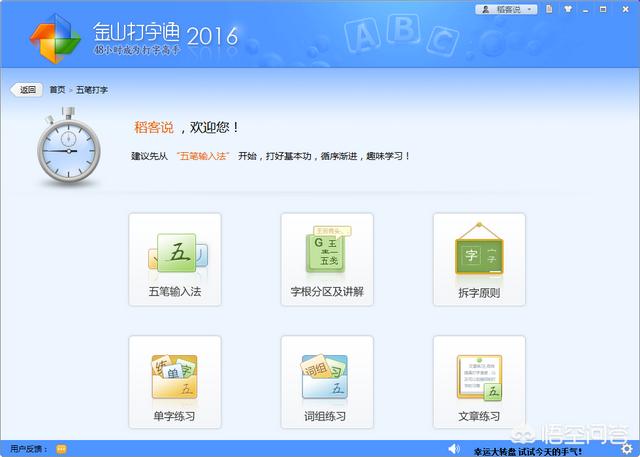640x457 pixels.
Task: Click the 稻客说 username in welcome text
Action: [153, 127]
